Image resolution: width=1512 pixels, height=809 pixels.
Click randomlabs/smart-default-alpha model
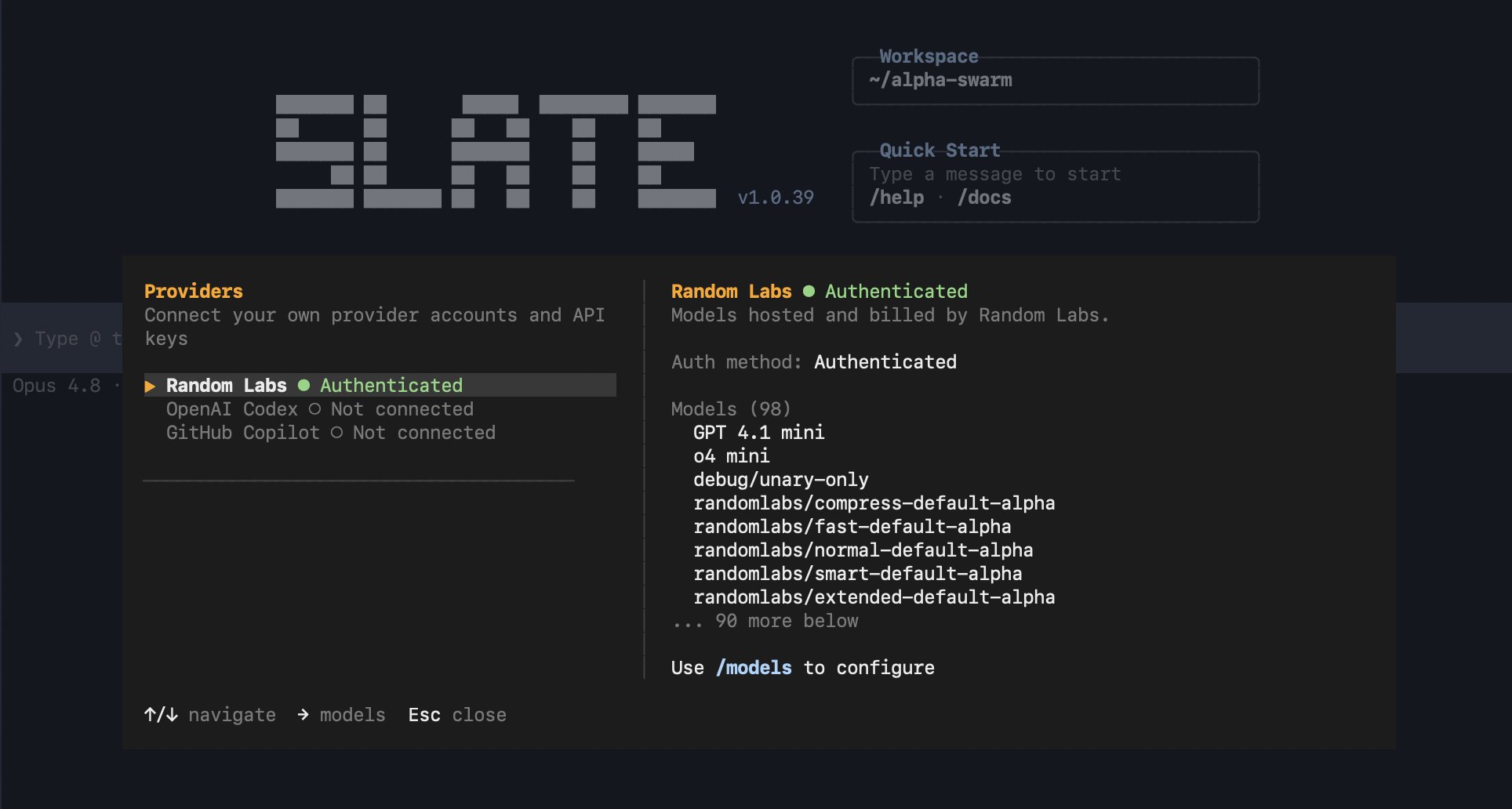point(857,574)
